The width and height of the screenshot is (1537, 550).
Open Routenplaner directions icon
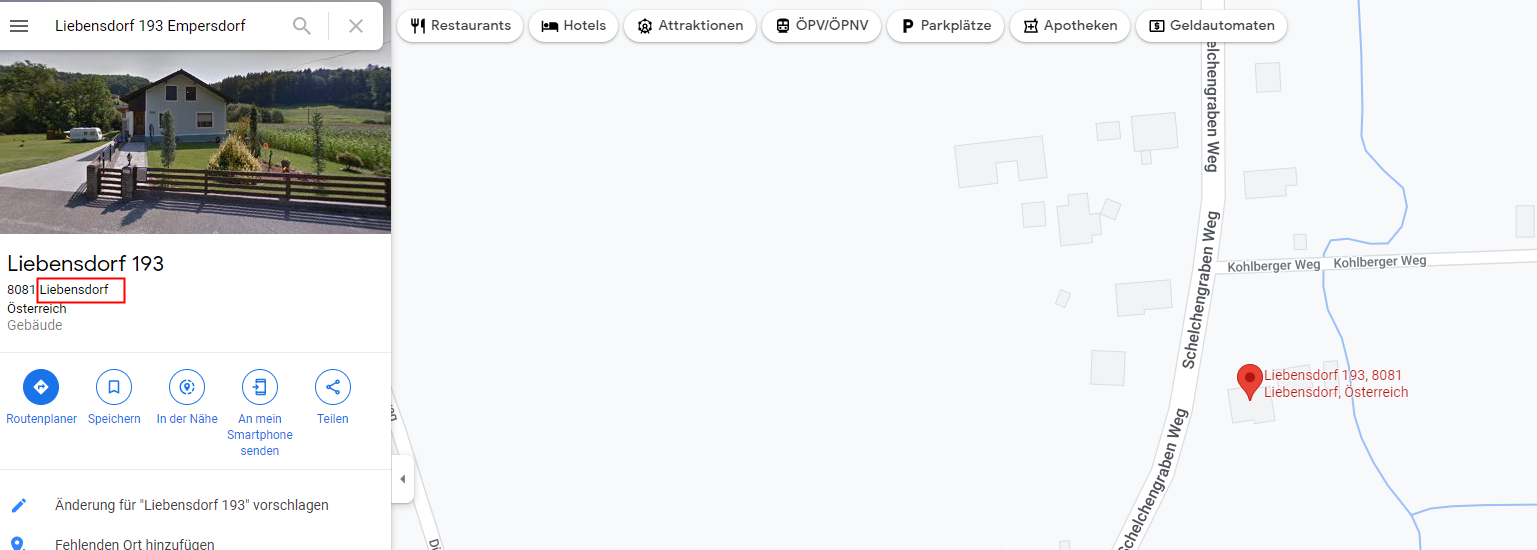coord(41,387)
